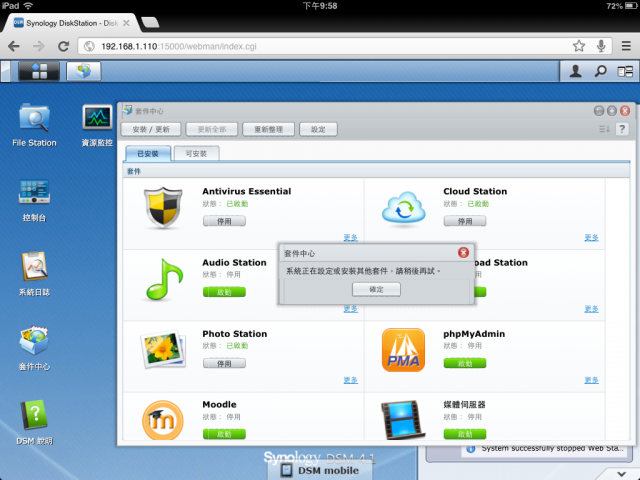Tap the microphone voice search icon
The height and width of the screenshot is (480, 640).
pyautogui.click(x=601, y=46)
